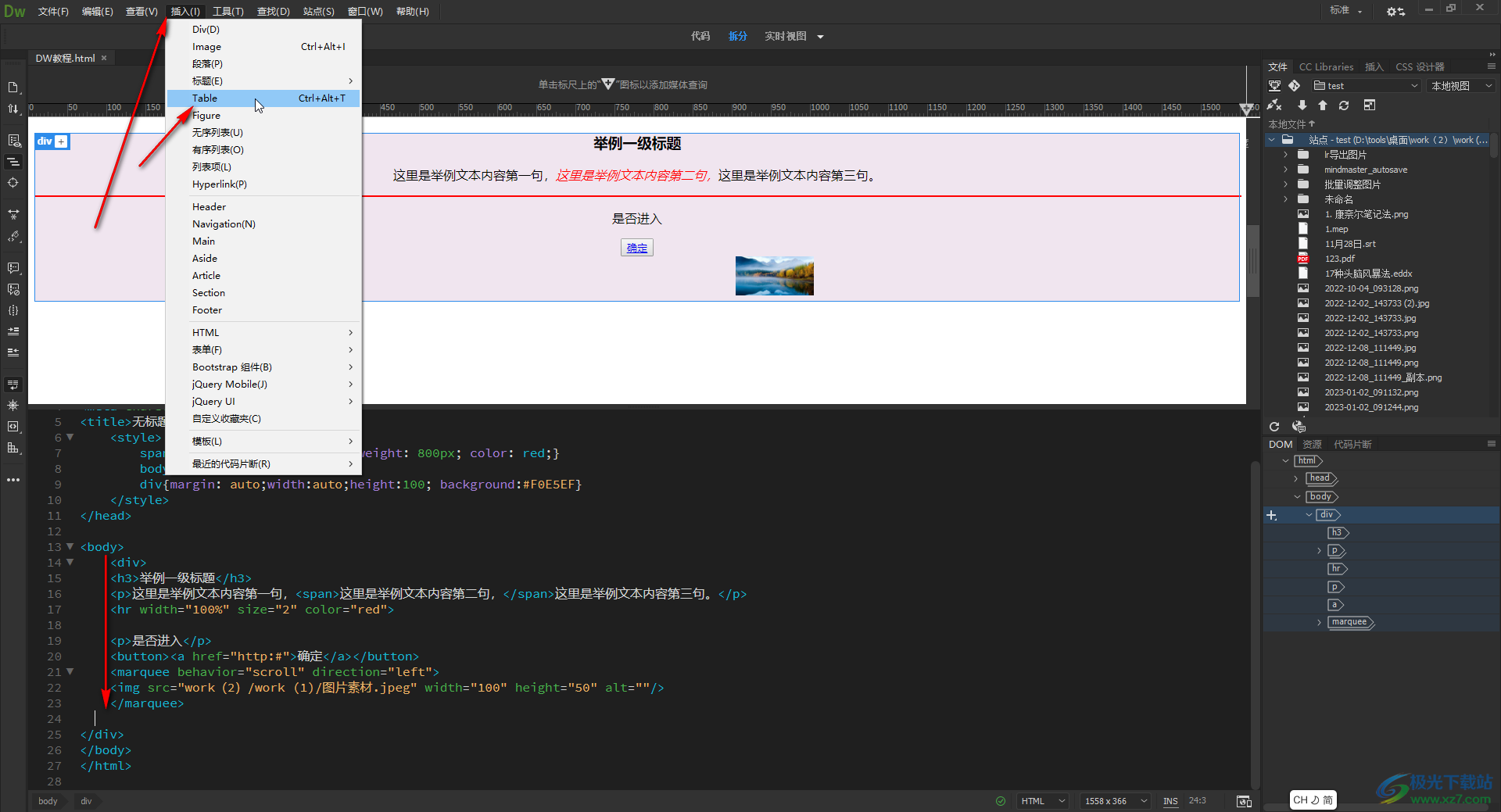Toggle the Inspect mode crosshair icon
Viewport: 1501px width, 812px height.
[x=13, y=183]
